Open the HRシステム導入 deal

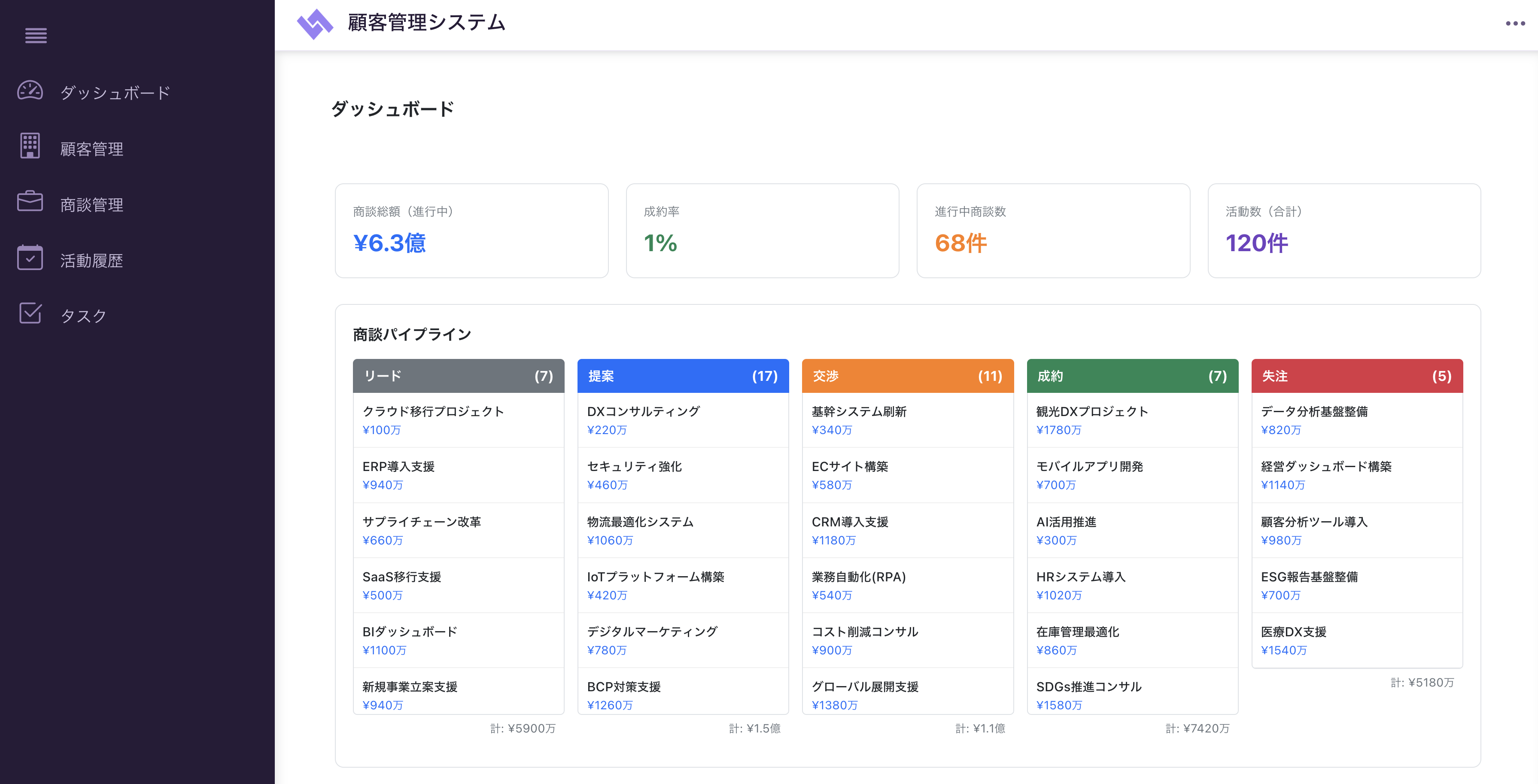coord(1133,585)
